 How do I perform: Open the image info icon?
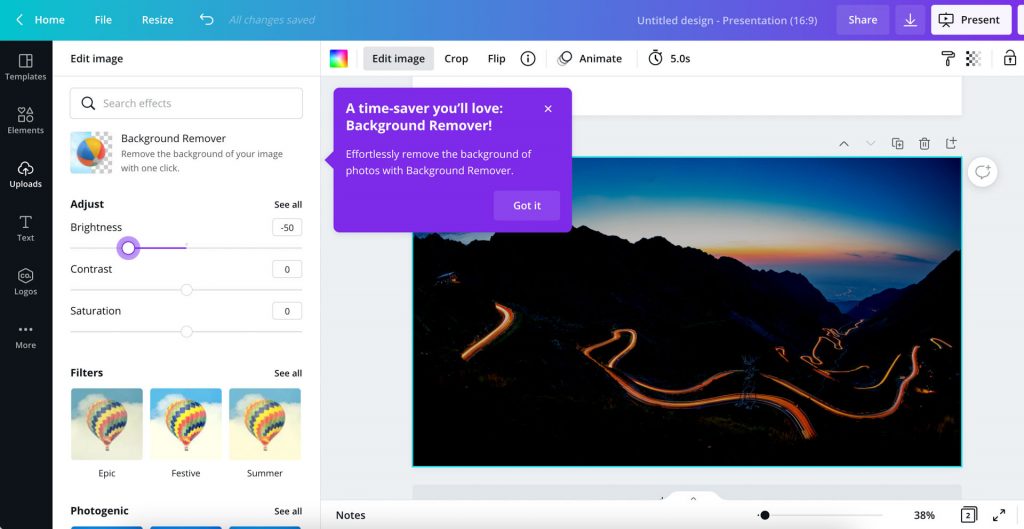pyautogui.click(x=528, y=59)
